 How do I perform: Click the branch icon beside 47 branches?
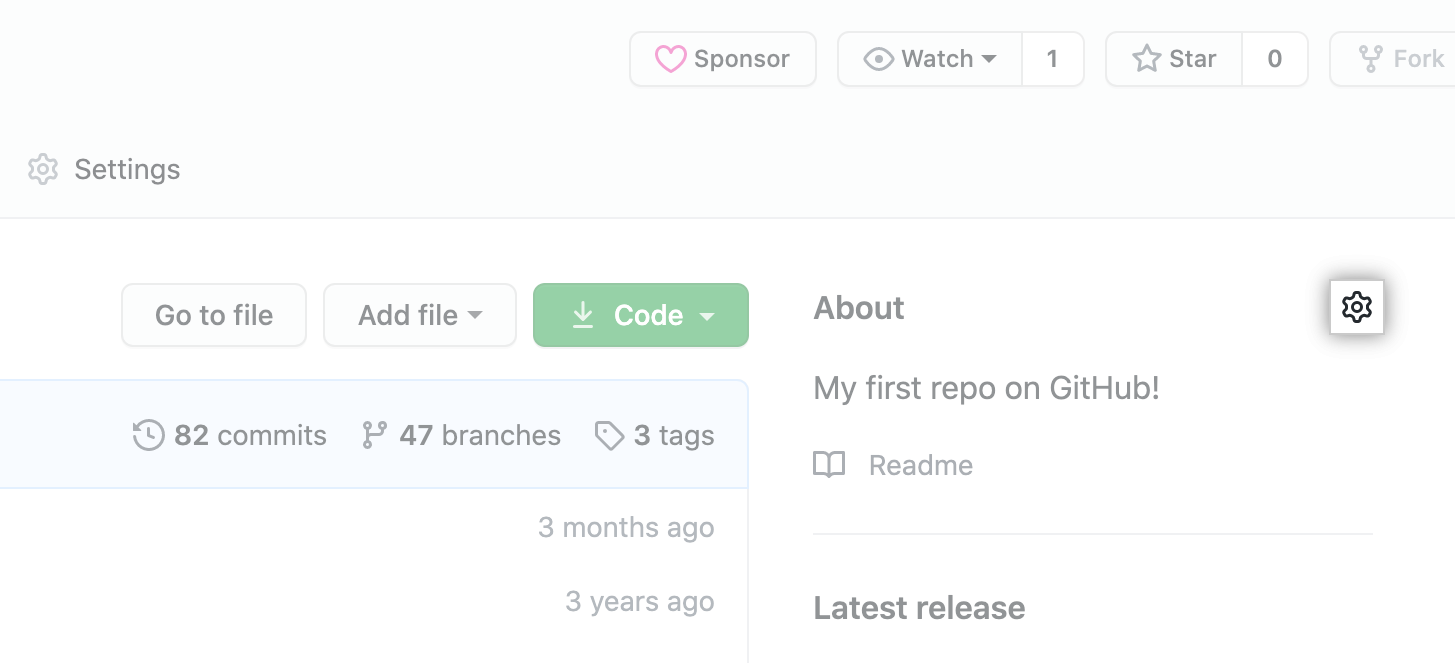click(375, 435)
